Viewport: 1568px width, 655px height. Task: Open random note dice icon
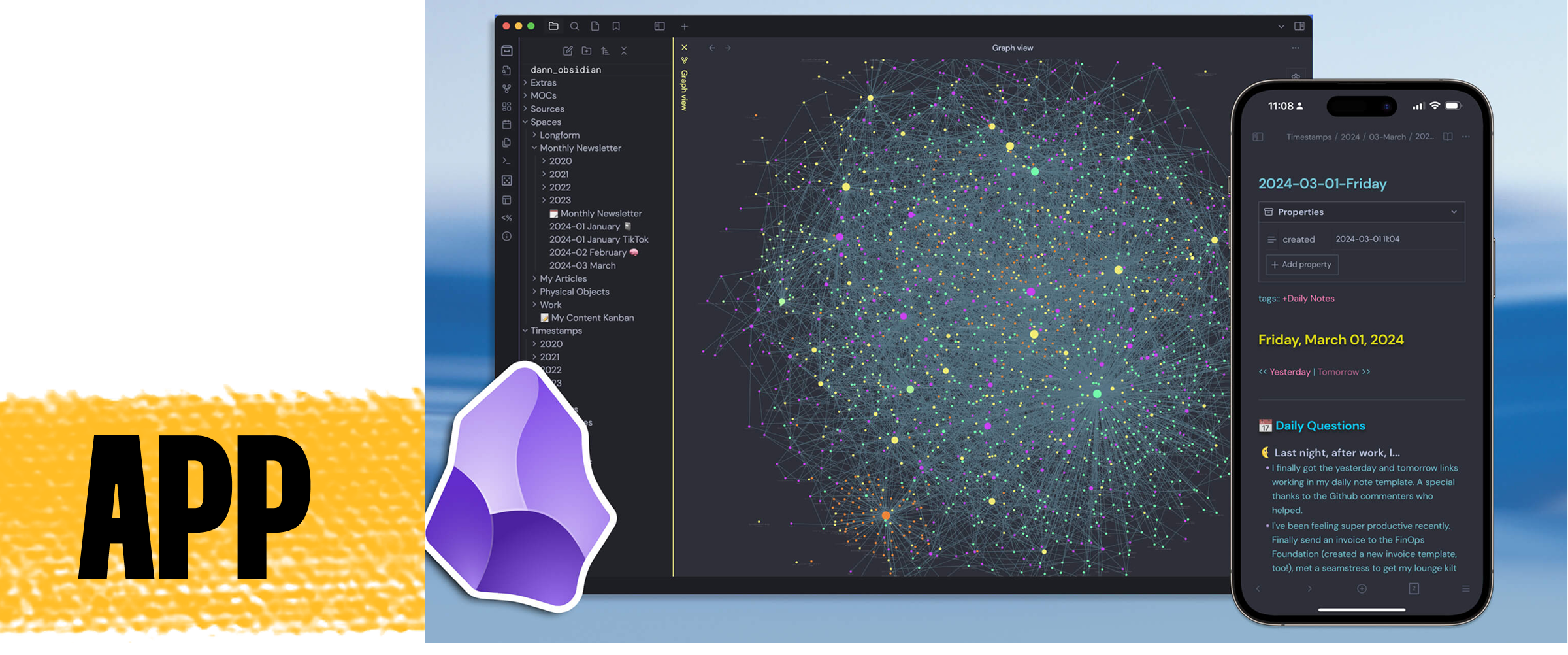pos(507,180)
